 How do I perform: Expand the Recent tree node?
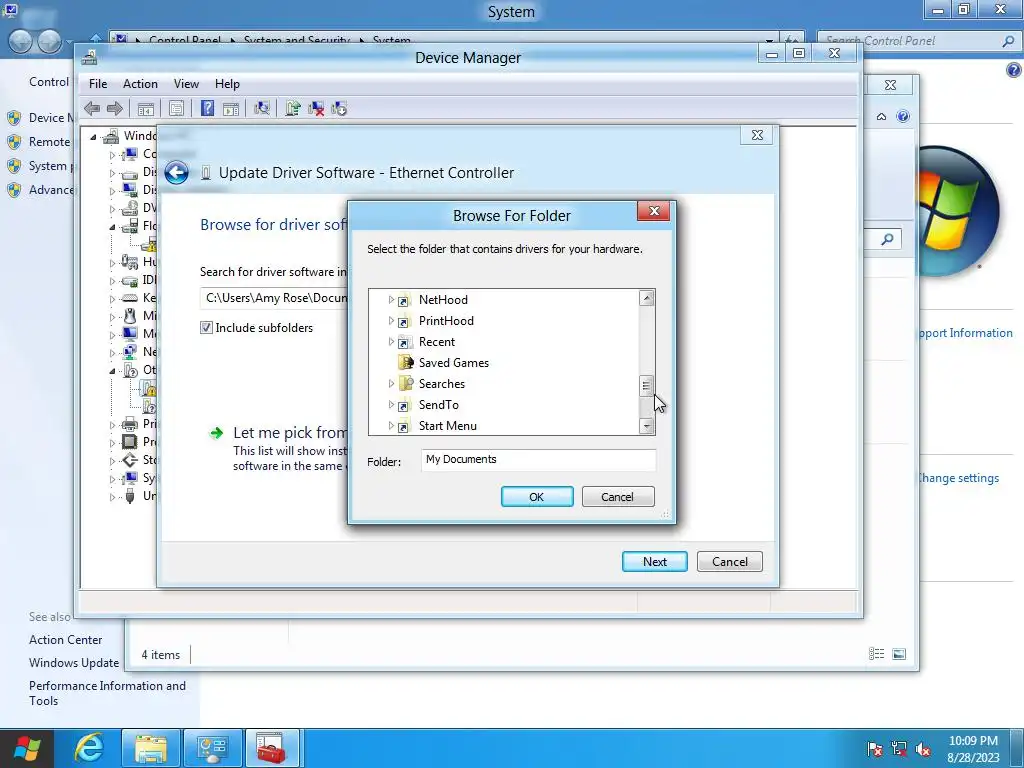point(391,342)
